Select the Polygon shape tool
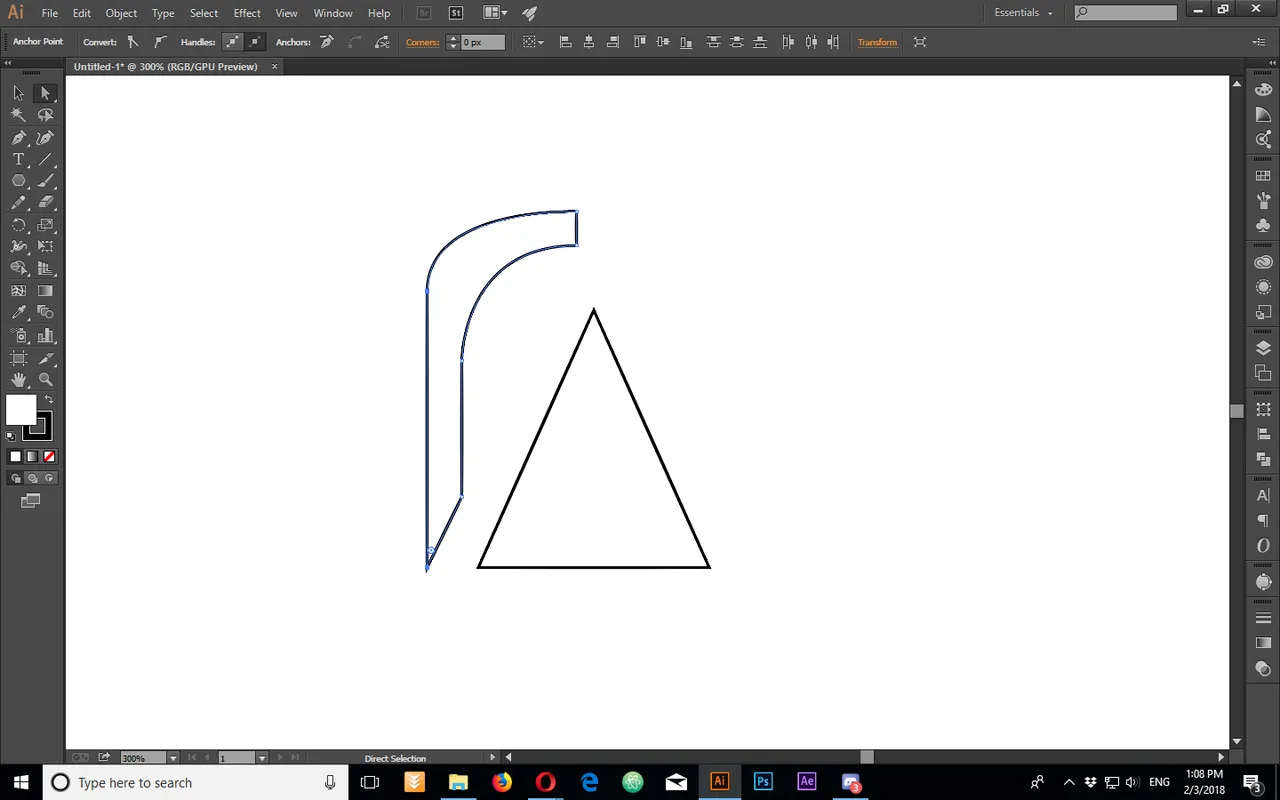The height and width of the screenshot is (800, 1280). (x=18, y=181)
